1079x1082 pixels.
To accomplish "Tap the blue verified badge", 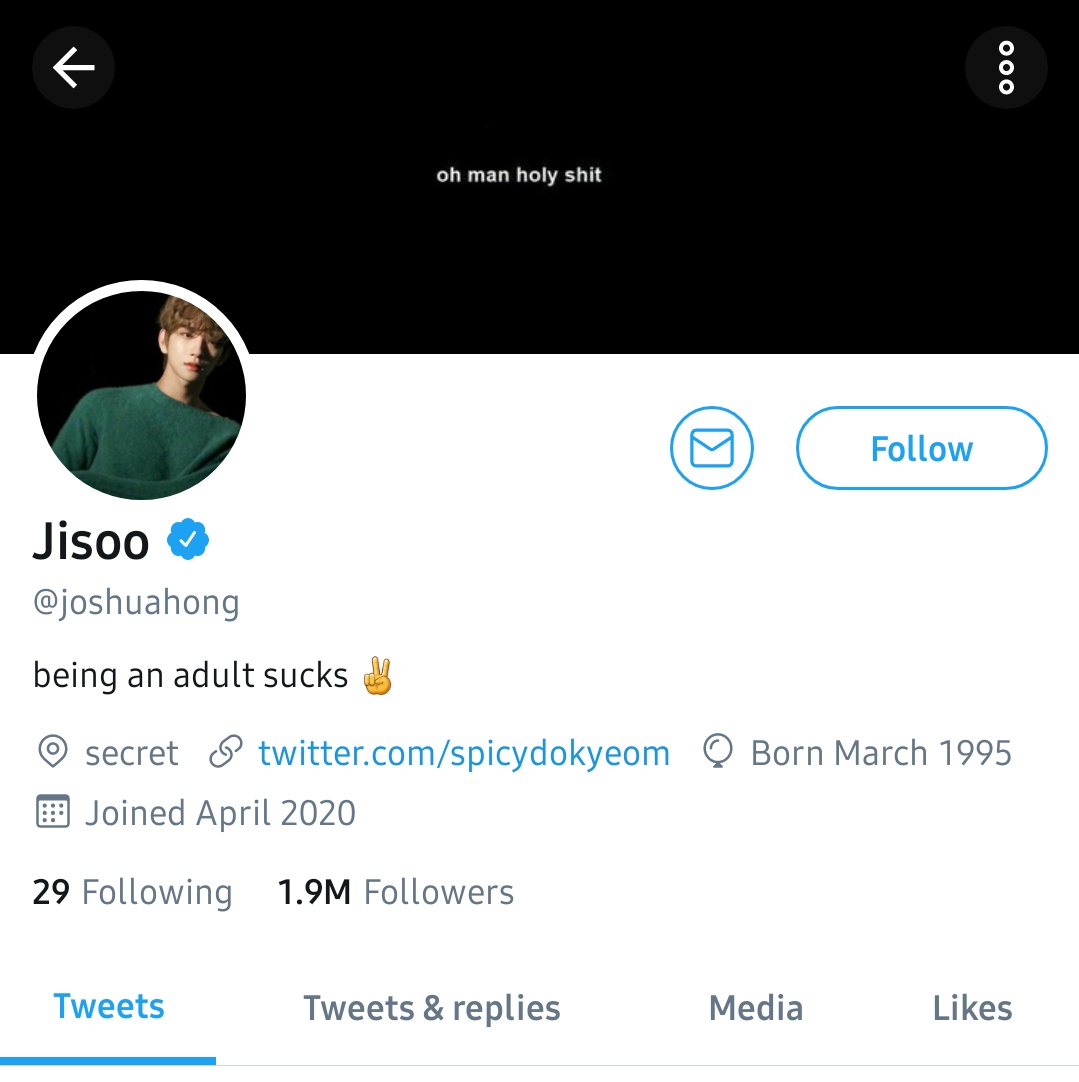I will [x=188, y=539].
